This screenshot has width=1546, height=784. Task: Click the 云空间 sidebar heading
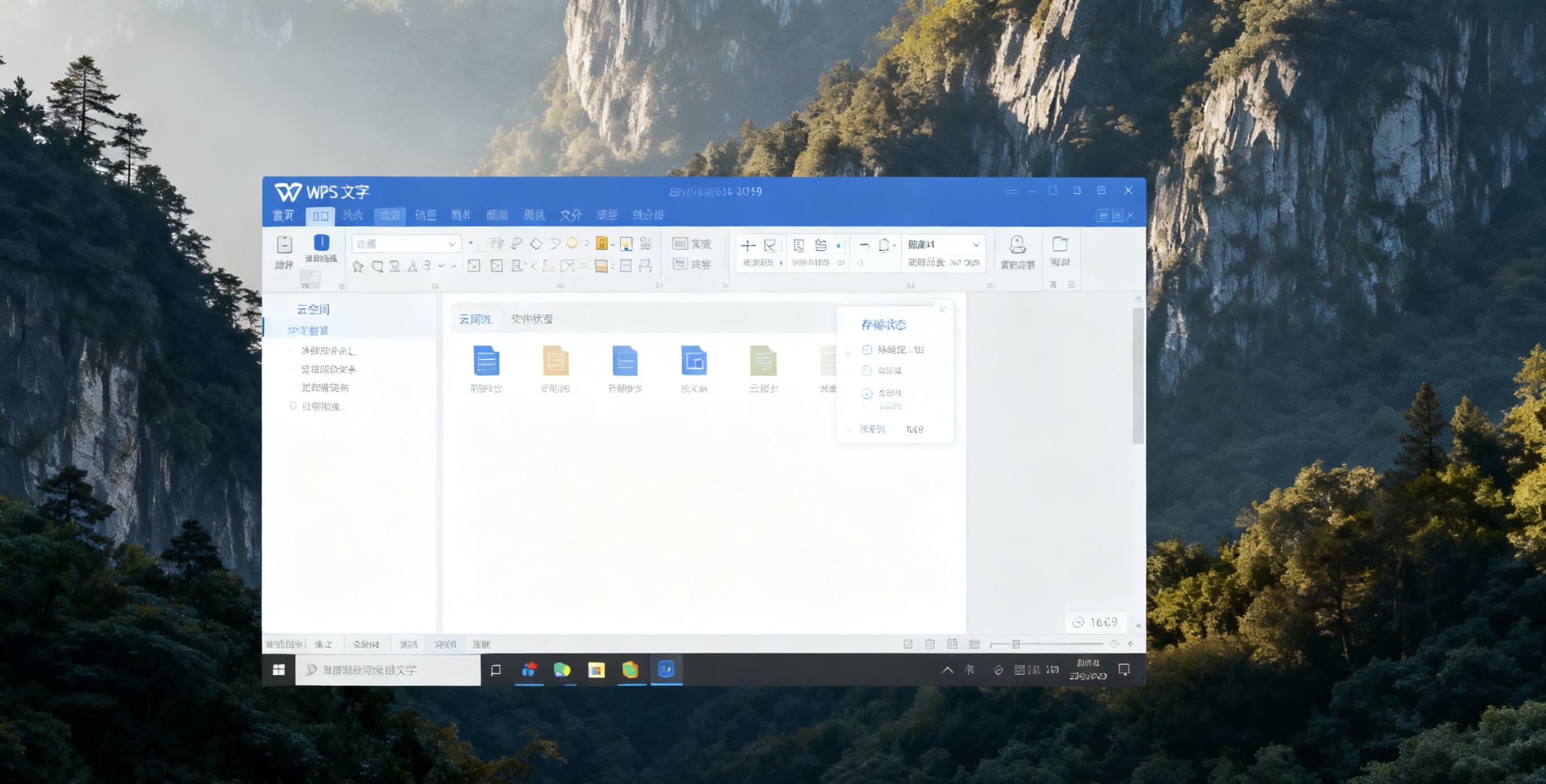[x=313, y=309]
